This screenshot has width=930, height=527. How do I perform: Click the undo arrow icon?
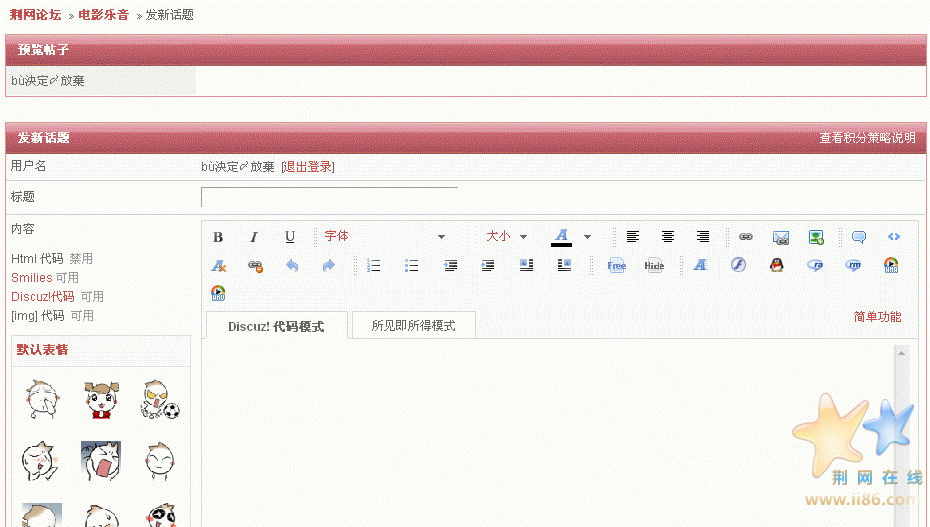click(292, 266)
